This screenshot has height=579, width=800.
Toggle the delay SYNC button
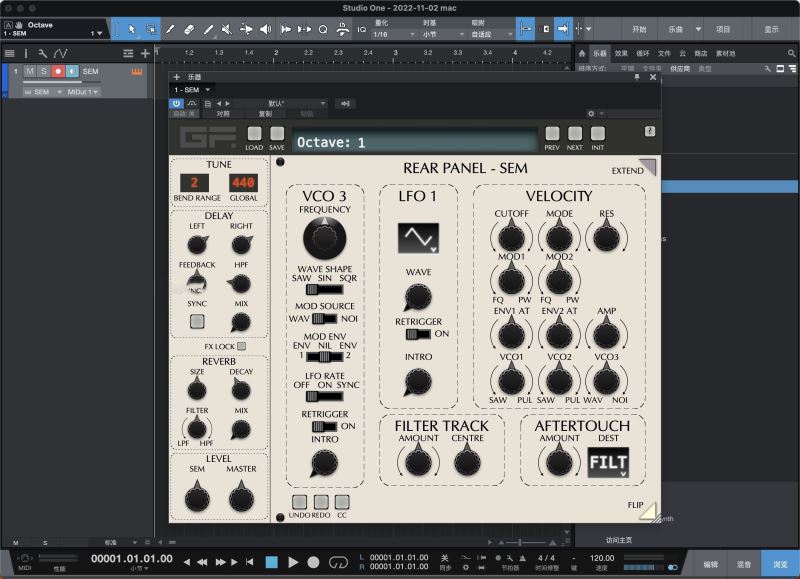(197, 321)
